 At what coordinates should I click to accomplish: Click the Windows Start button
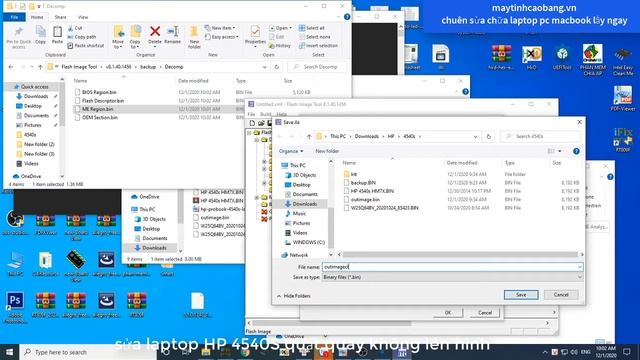pos(9,352)
